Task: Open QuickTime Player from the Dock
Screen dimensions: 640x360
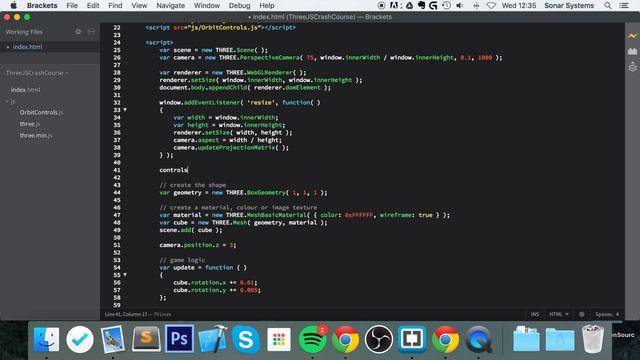Action: click(x=479, y=339)
